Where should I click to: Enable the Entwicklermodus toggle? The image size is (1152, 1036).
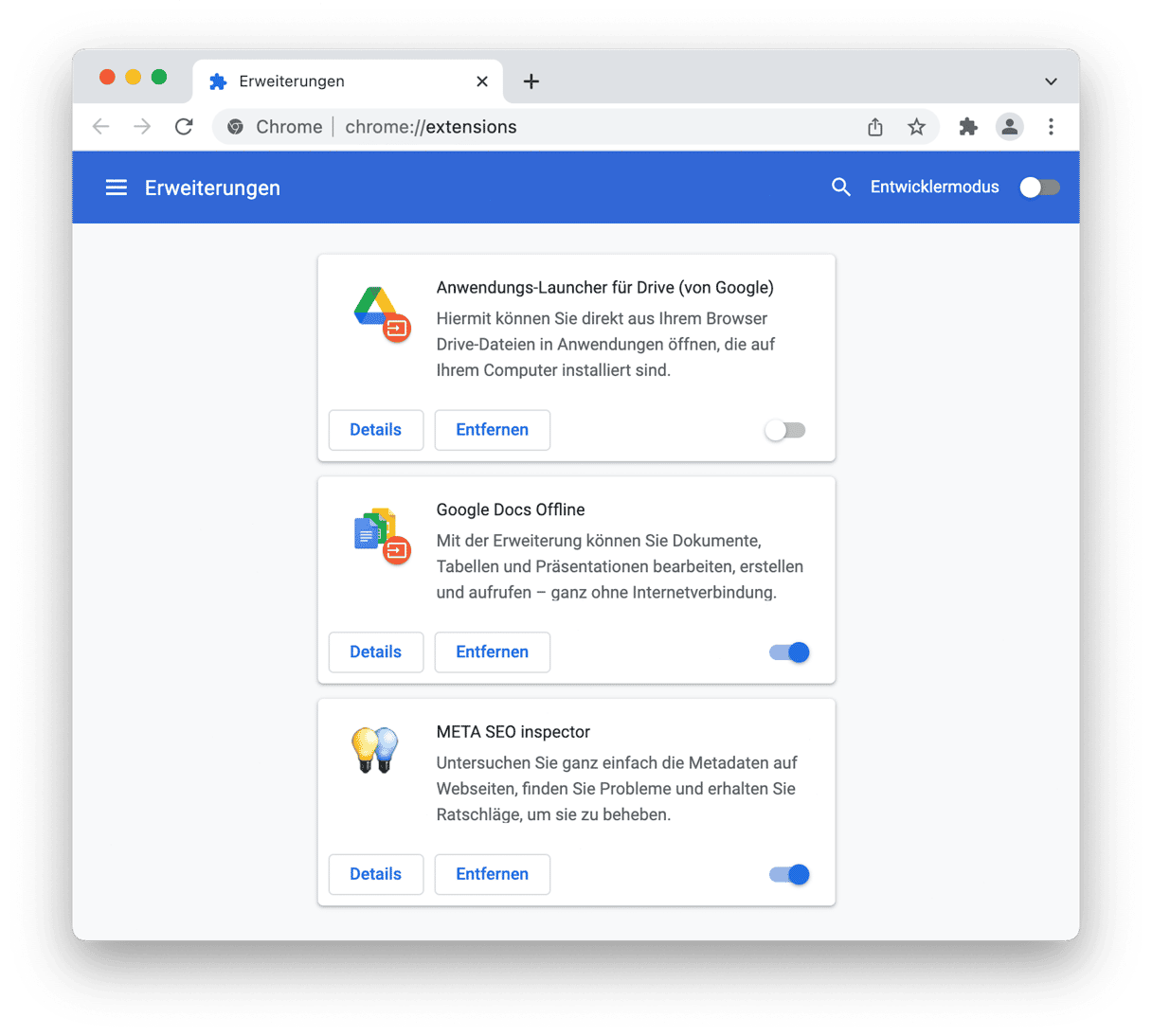(x=1039, y=188)
